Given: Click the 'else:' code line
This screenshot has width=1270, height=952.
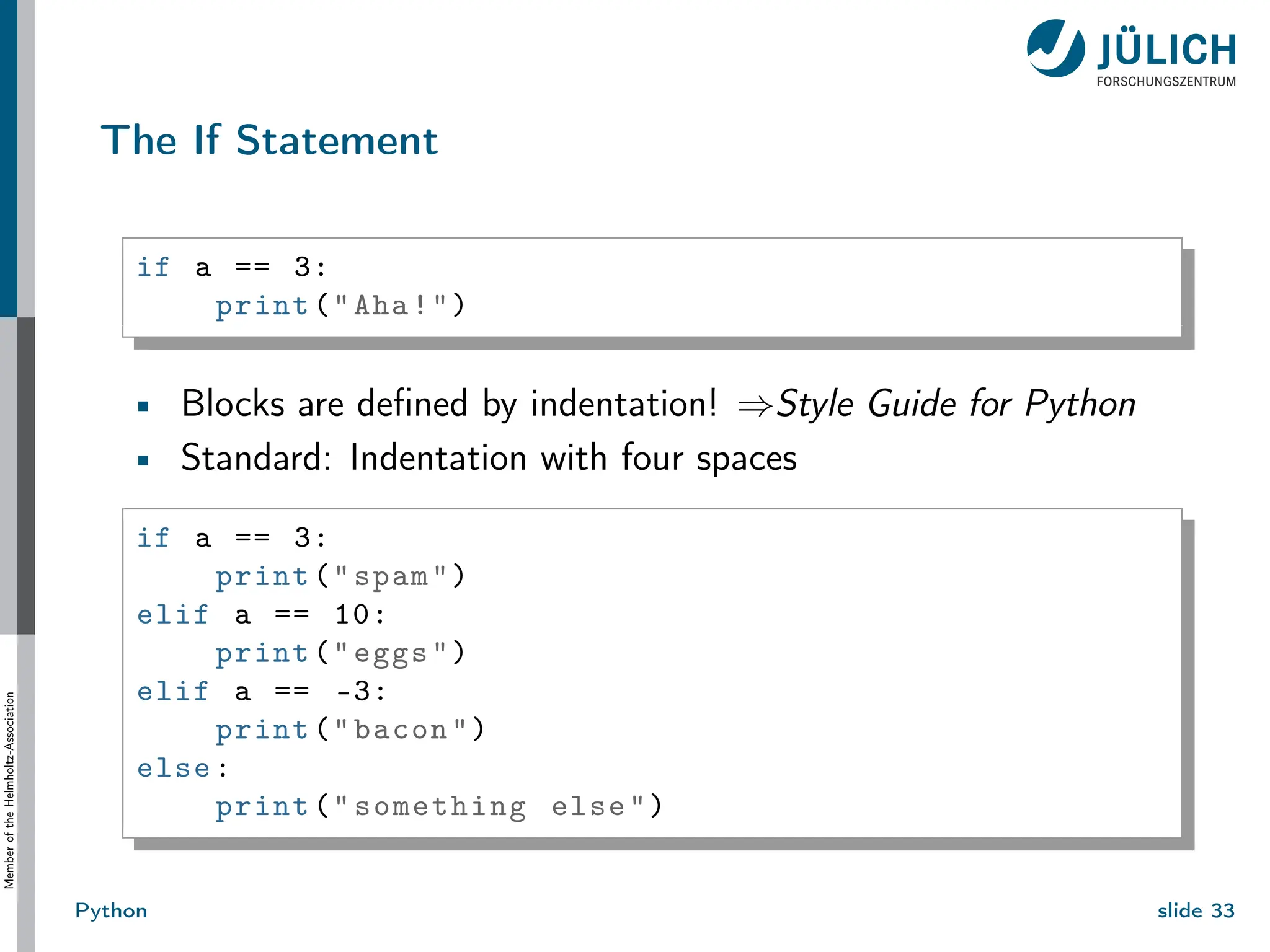Looking at the screenshot, I should (183, 769).
